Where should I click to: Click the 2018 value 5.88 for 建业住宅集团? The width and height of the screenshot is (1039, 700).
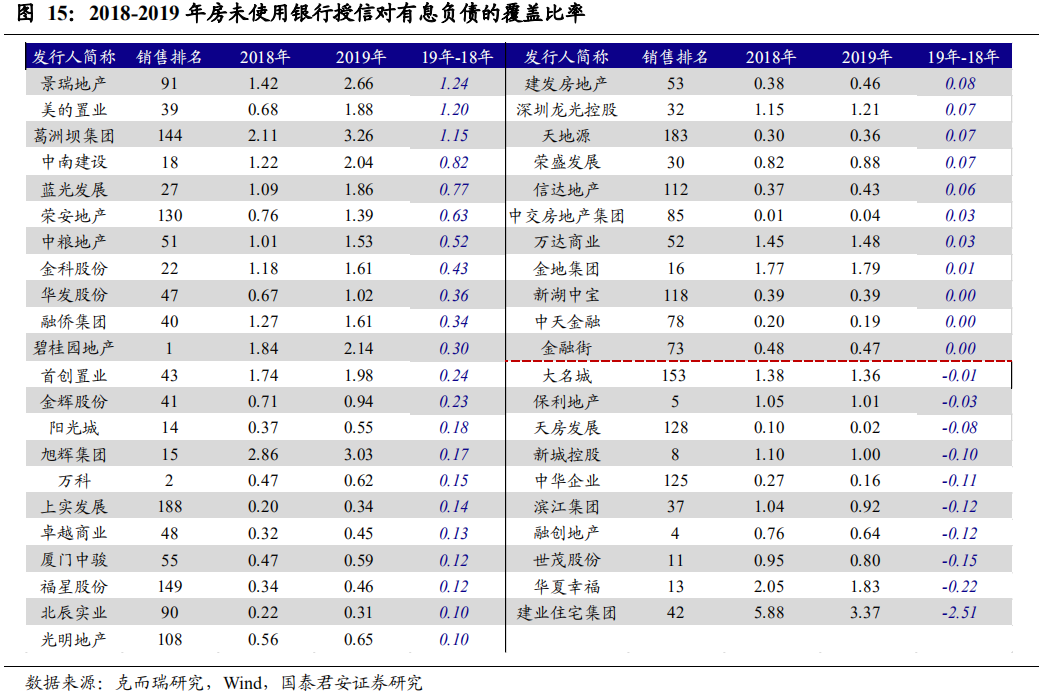tap(769, 613)
